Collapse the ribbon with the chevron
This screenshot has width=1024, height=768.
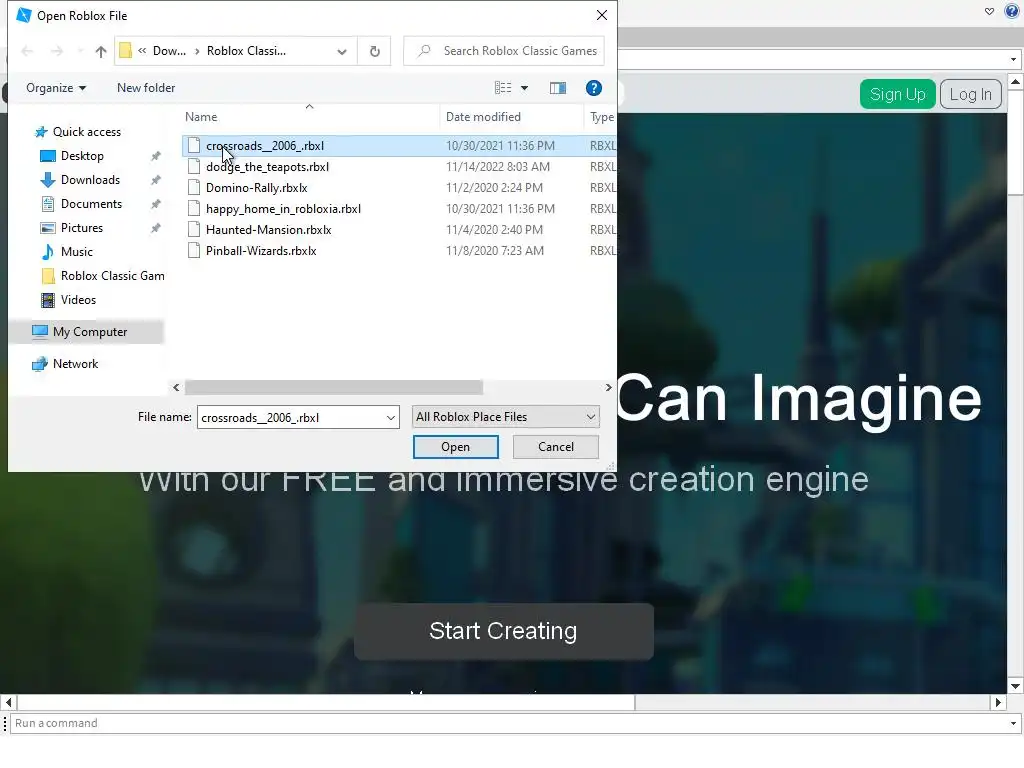989,11
